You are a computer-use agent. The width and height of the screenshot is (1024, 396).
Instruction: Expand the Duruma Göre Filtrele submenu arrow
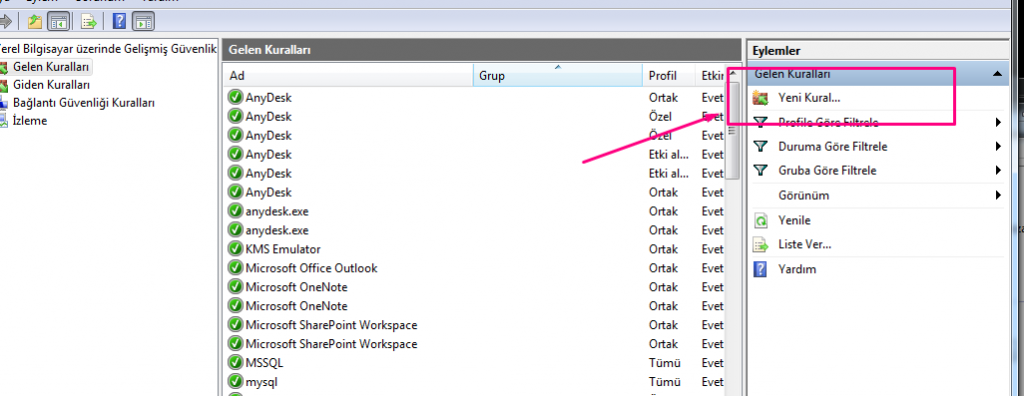(998, 146)
